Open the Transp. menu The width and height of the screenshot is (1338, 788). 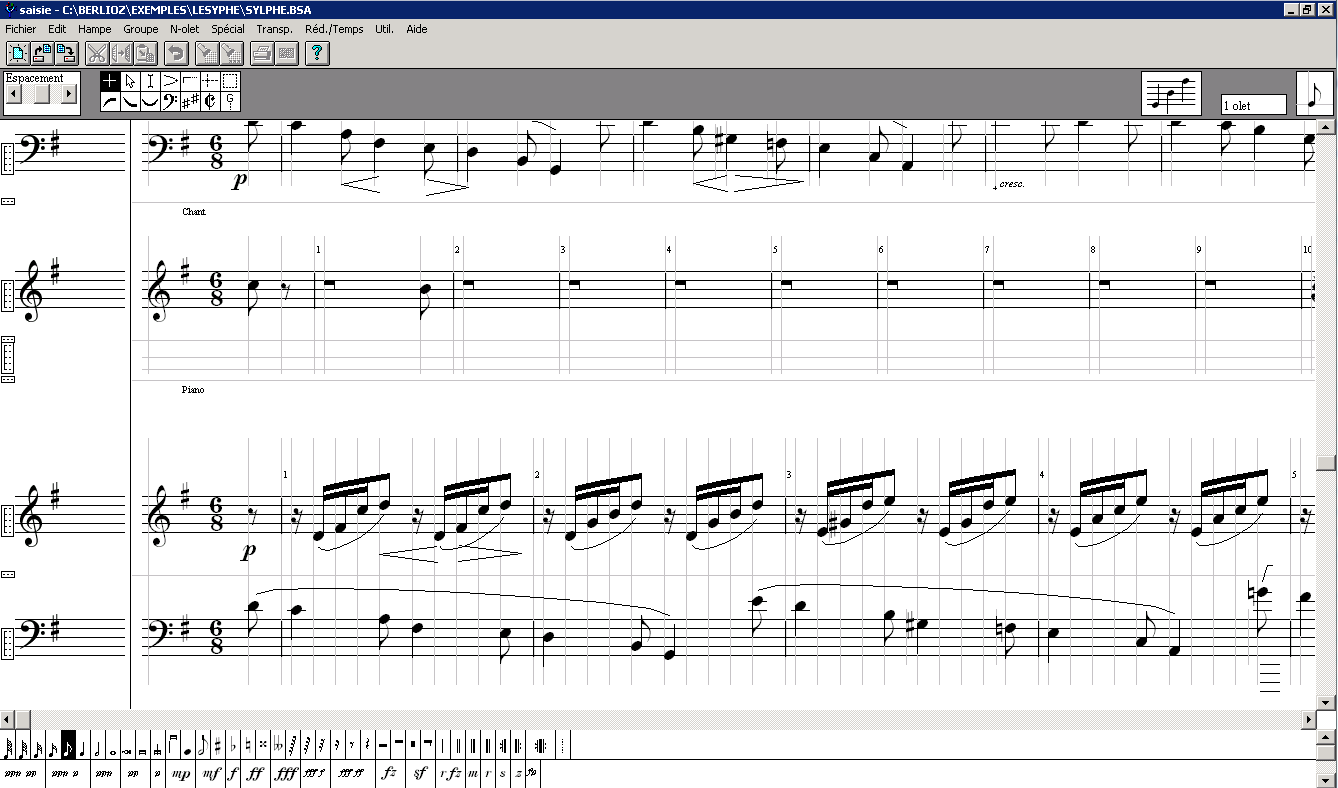[x=274, y=29]
